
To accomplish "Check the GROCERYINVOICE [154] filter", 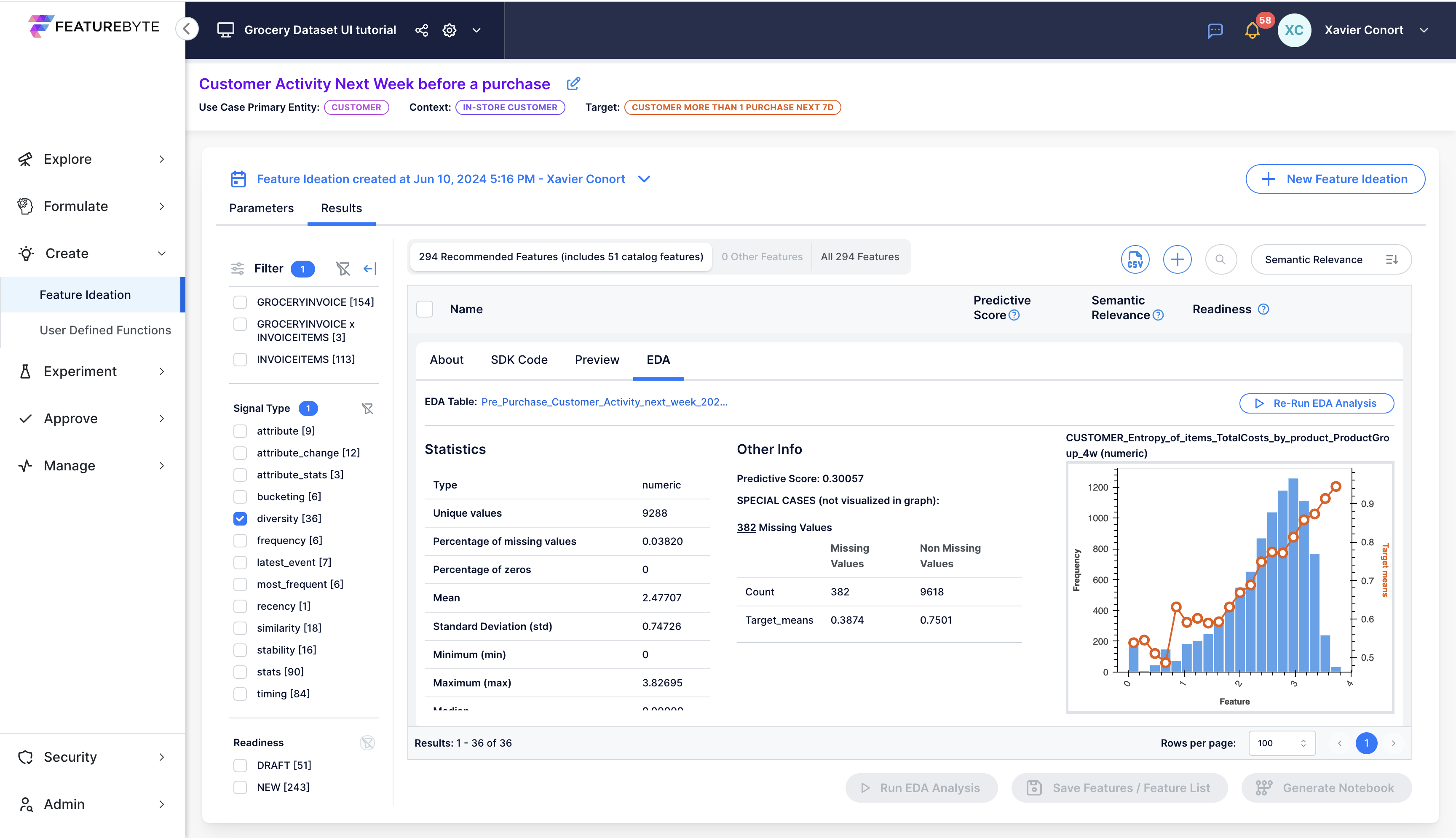I will [x=240, y=302].
